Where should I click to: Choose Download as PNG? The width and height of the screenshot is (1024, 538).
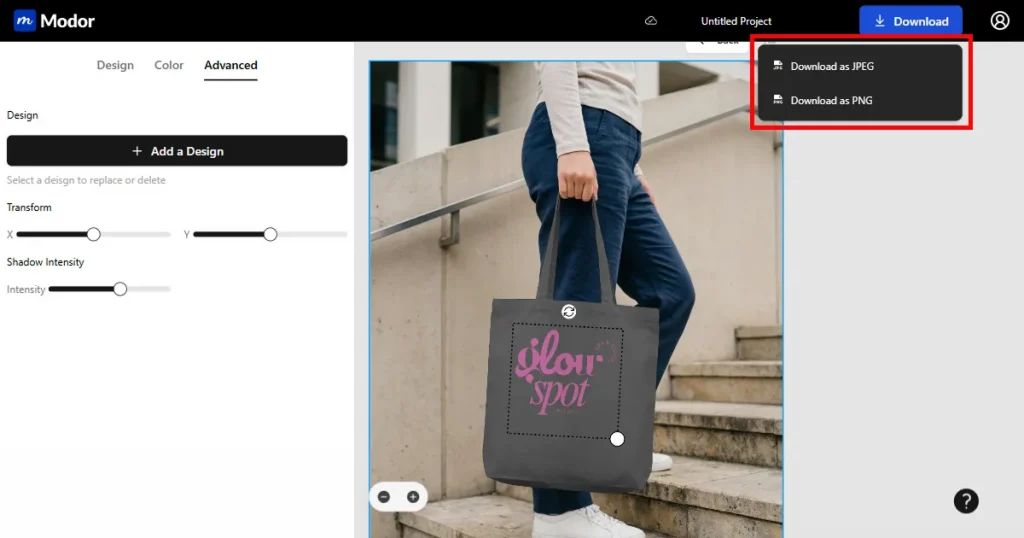[859, 101]
